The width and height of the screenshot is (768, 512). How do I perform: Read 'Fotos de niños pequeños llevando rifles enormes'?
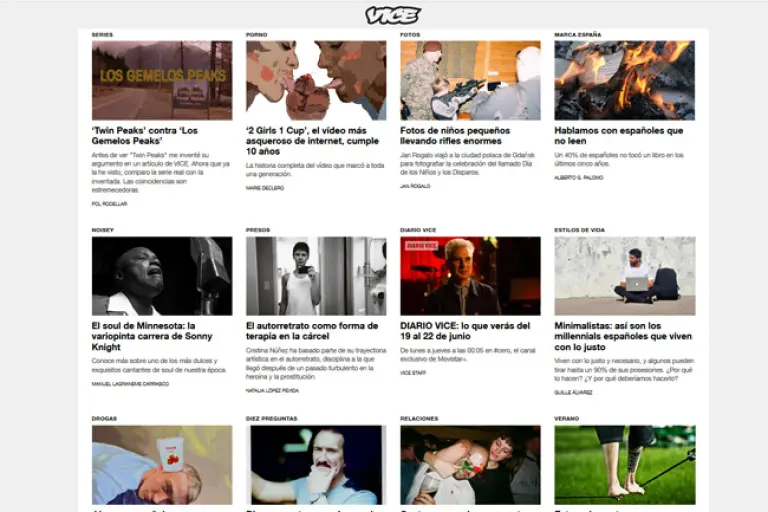455,136
